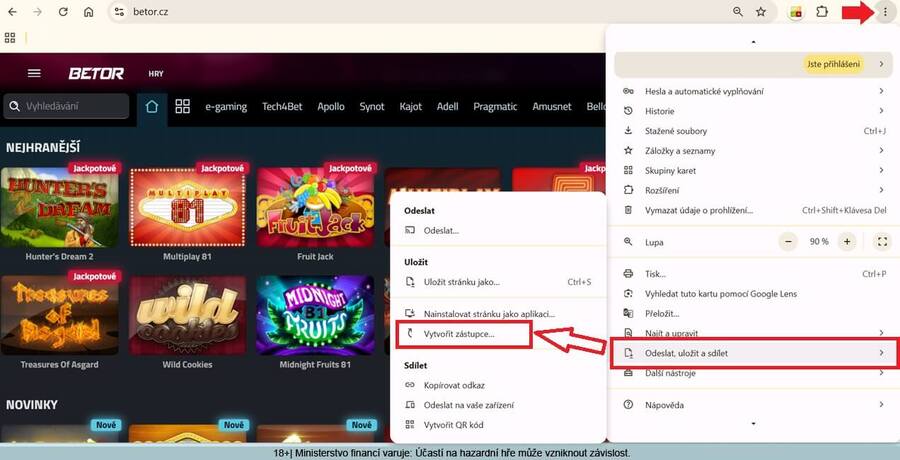Open Fruit Jack game thumbnail
Viewport: 900px width, 460px height.
click(315, 207)
